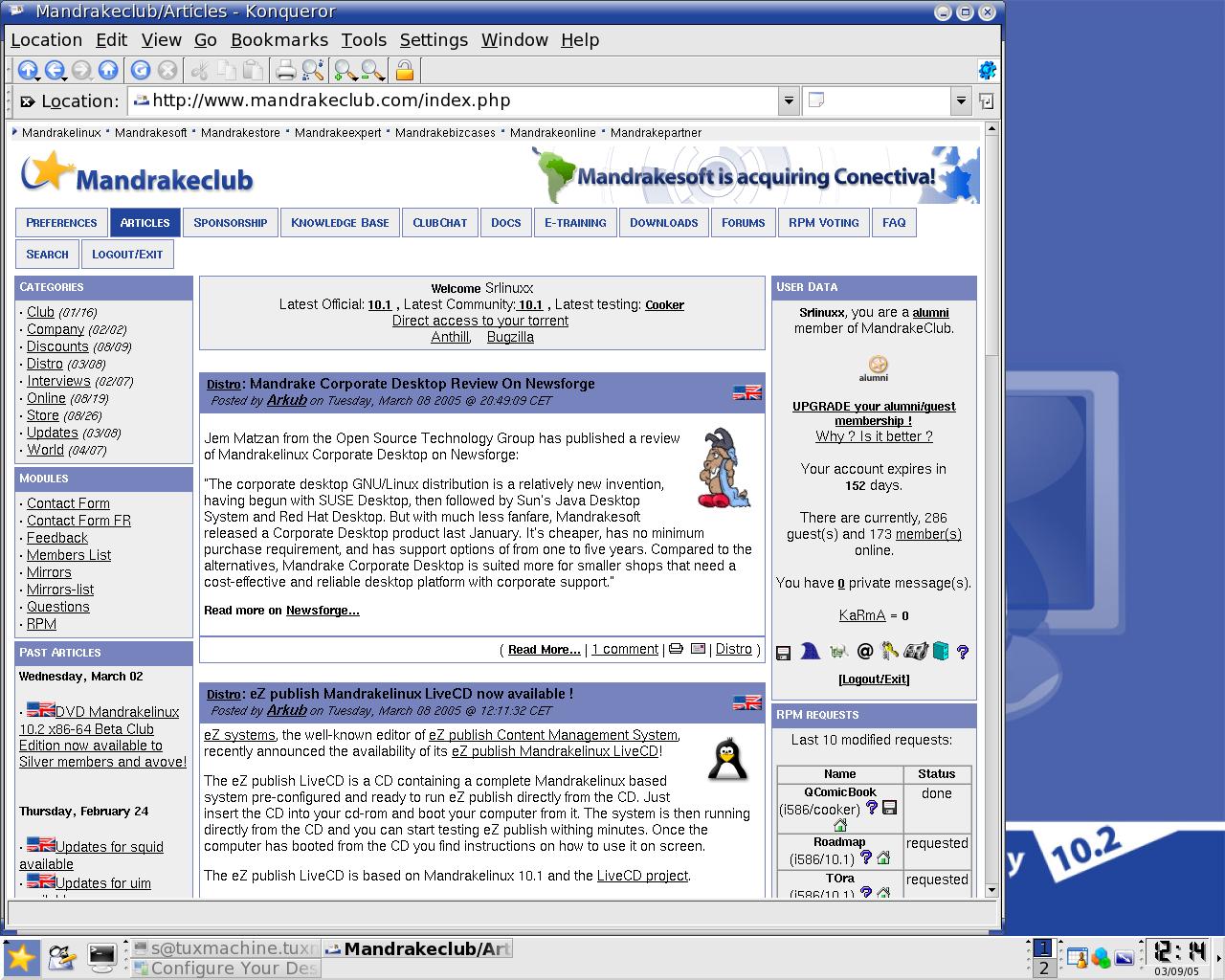Viewport: 1225px width, 980px height.
Task: Click the Mandrakestore top link
Action: coord(240,133)
